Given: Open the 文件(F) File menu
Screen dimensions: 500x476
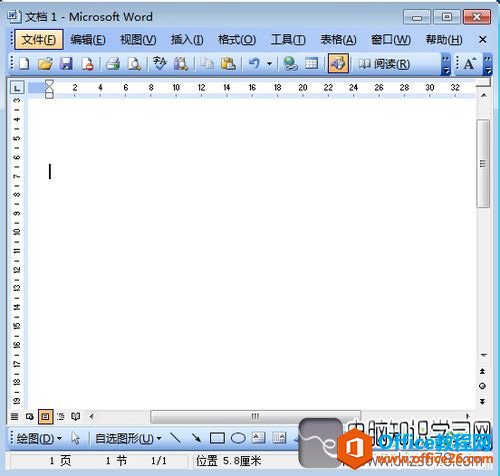Looking at the screenshot, I should (39, 40).
